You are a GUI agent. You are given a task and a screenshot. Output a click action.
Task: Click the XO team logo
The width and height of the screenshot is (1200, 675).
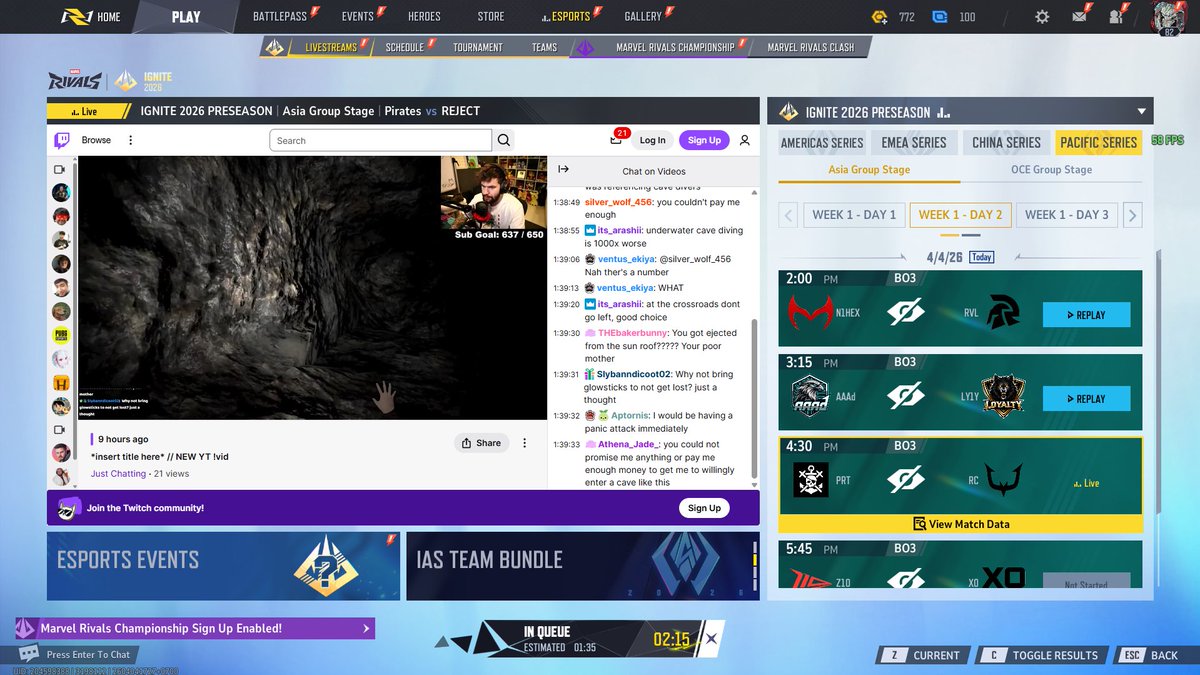tap(1003, 578)
